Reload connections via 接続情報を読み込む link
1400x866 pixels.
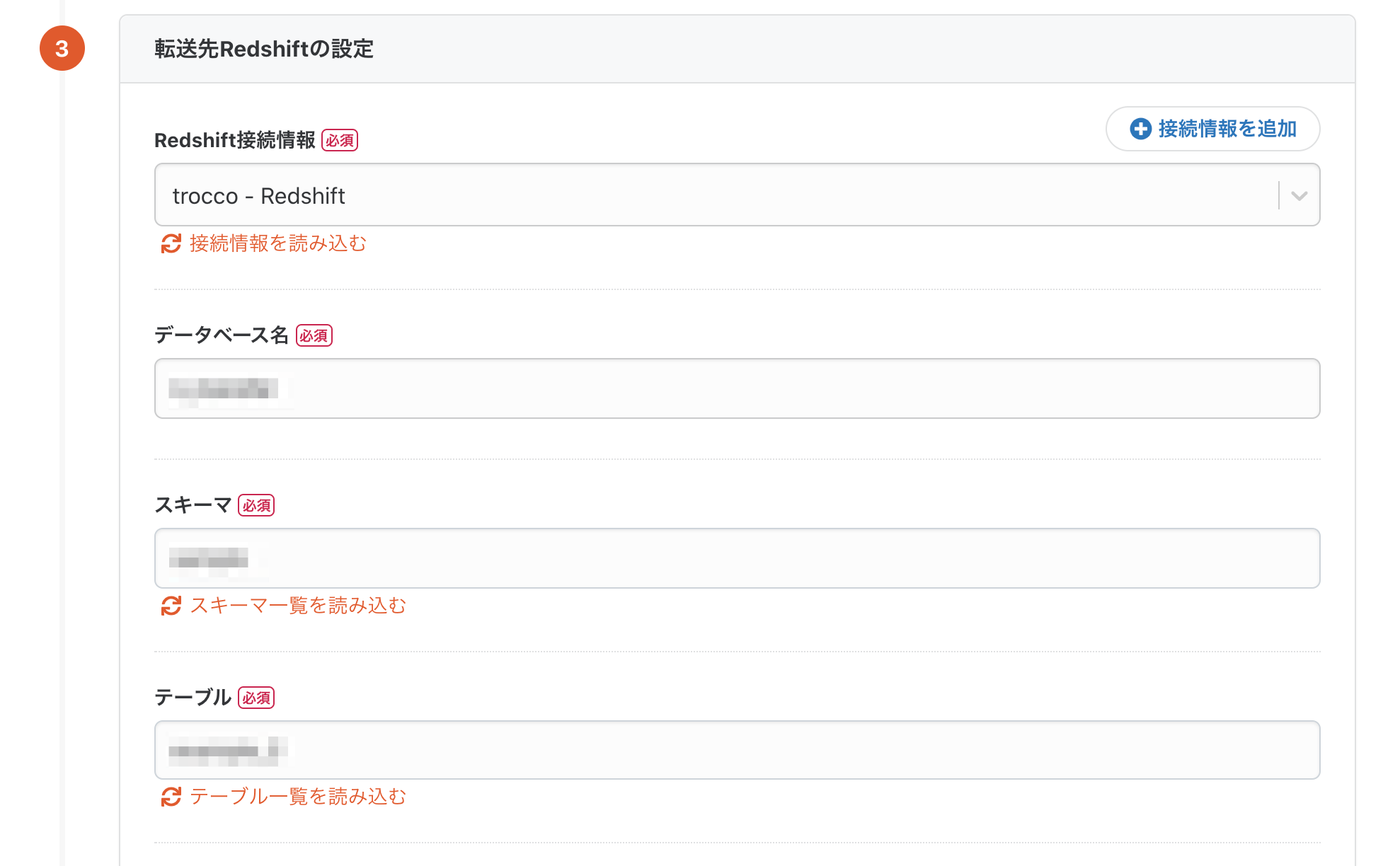pos(278,243)
